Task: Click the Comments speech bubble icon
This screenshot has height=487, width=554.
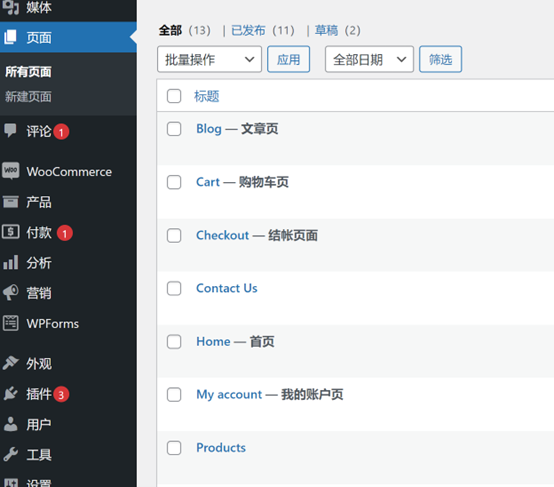Action: pos(11,131)
